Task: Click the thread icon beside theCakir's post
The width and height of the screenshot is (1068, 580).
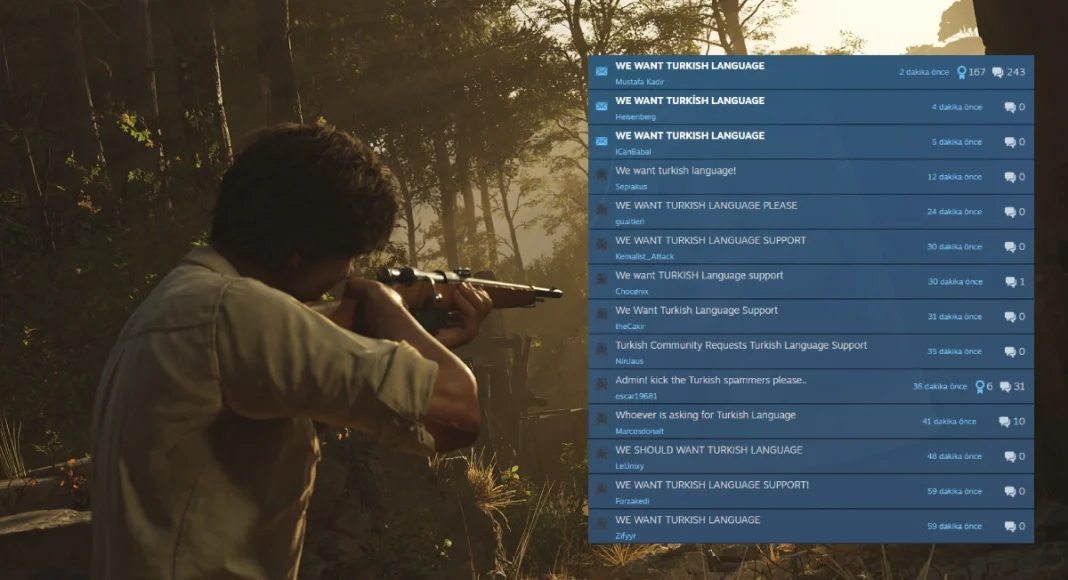Action: pyautogui.click(x=601, y=314)
